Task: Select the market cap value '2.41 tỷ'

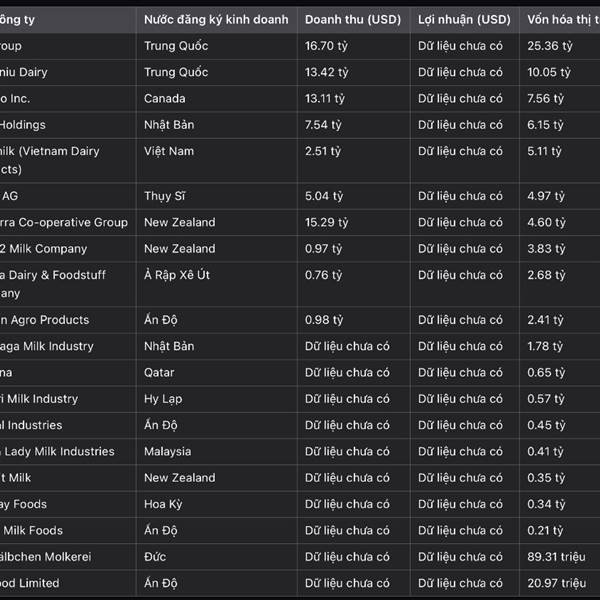Action: click(545, 320)
